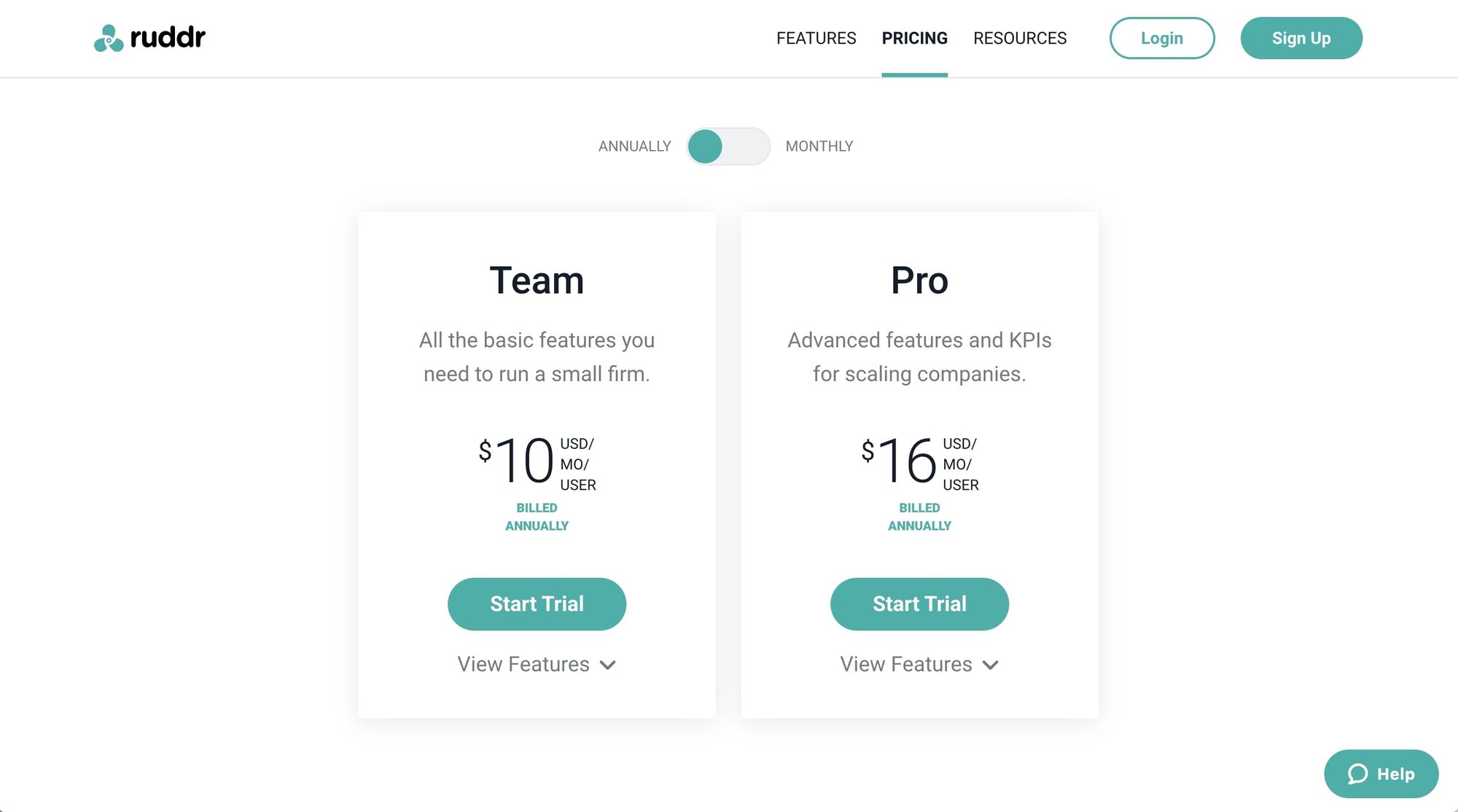
Task: Open the View Features dropdown for Team
Action: point(537,664)
